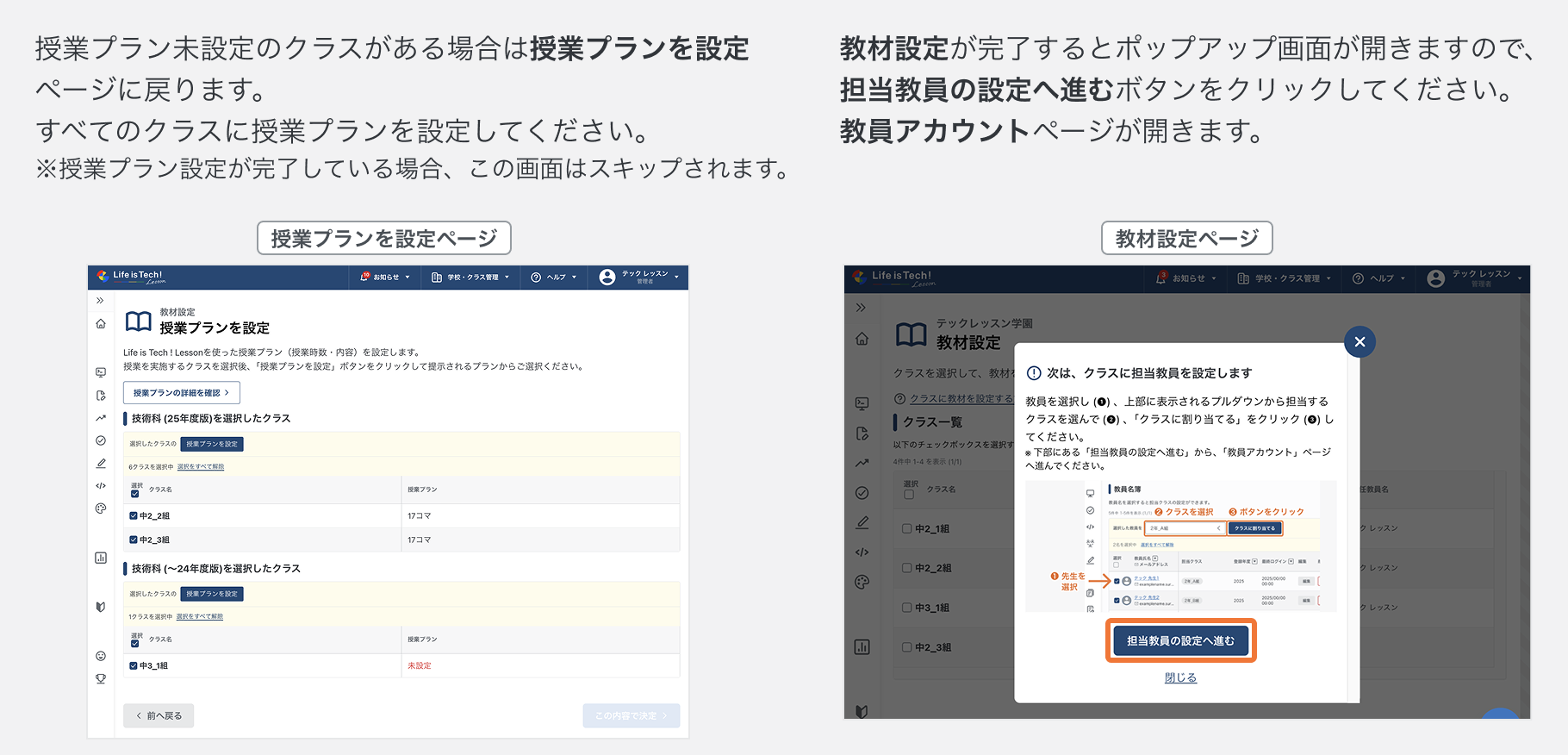Click exclamation info icon in popup heading
Viewport: 1568px width, 755px height.
tap(1034, 373)
